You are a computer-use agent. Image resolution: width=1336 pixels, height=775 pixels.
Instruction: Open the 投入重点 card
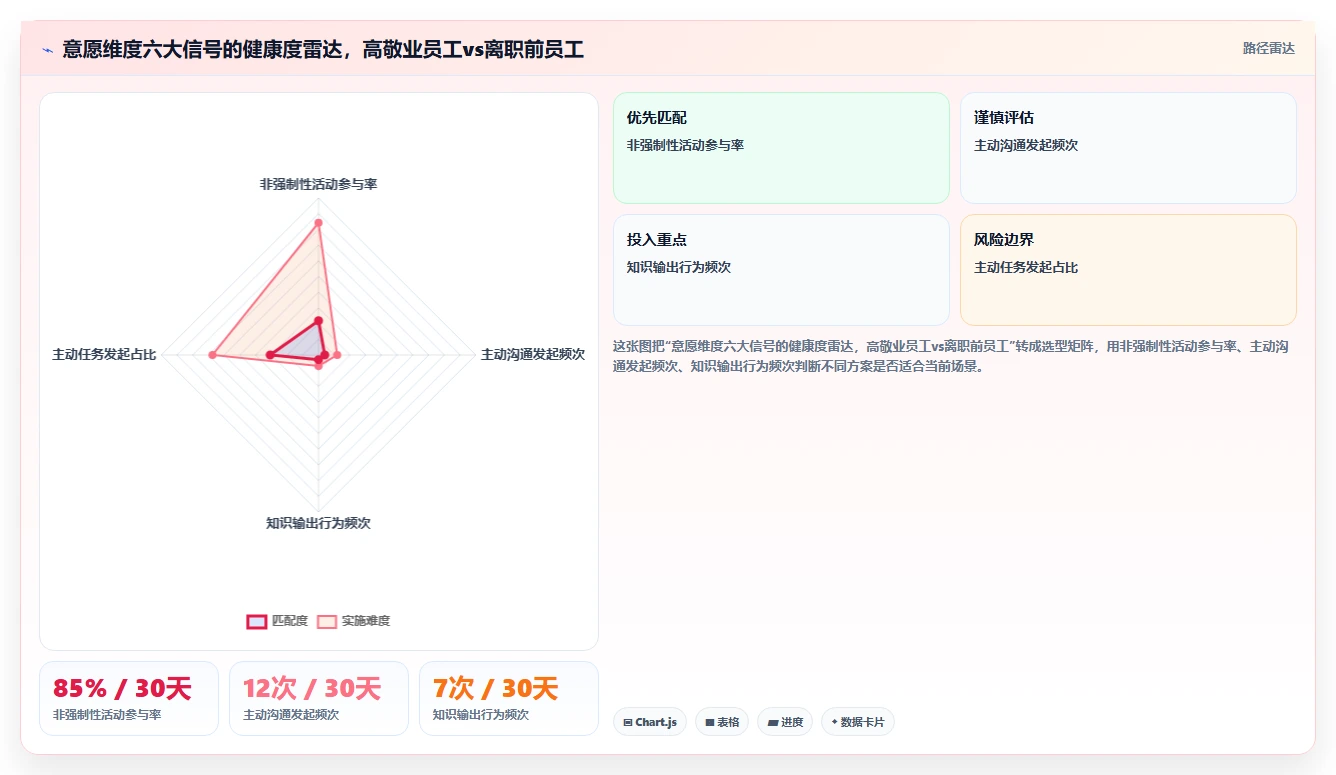(781, 270)
